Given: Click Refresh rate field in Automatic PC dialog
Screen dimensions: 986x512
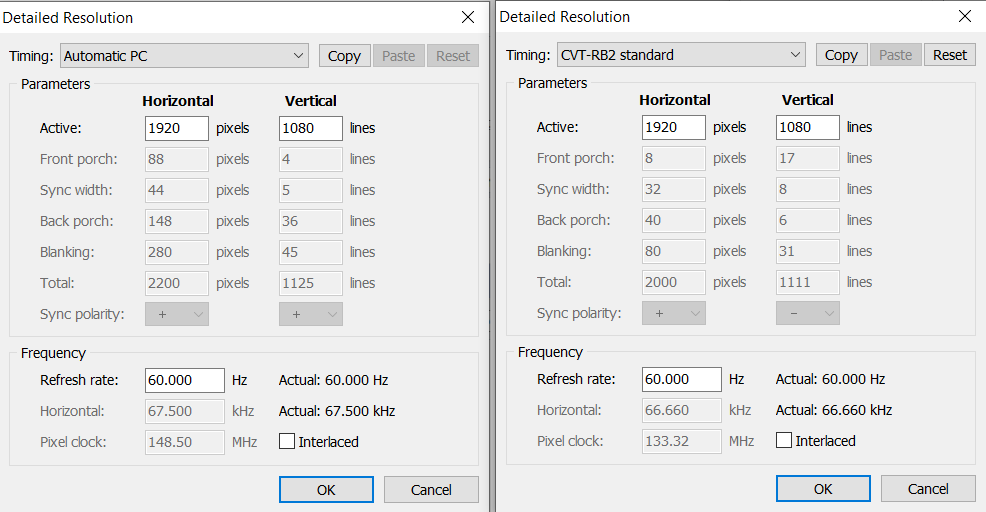Looking at the screenshot, I should click(x=184, y=381).
